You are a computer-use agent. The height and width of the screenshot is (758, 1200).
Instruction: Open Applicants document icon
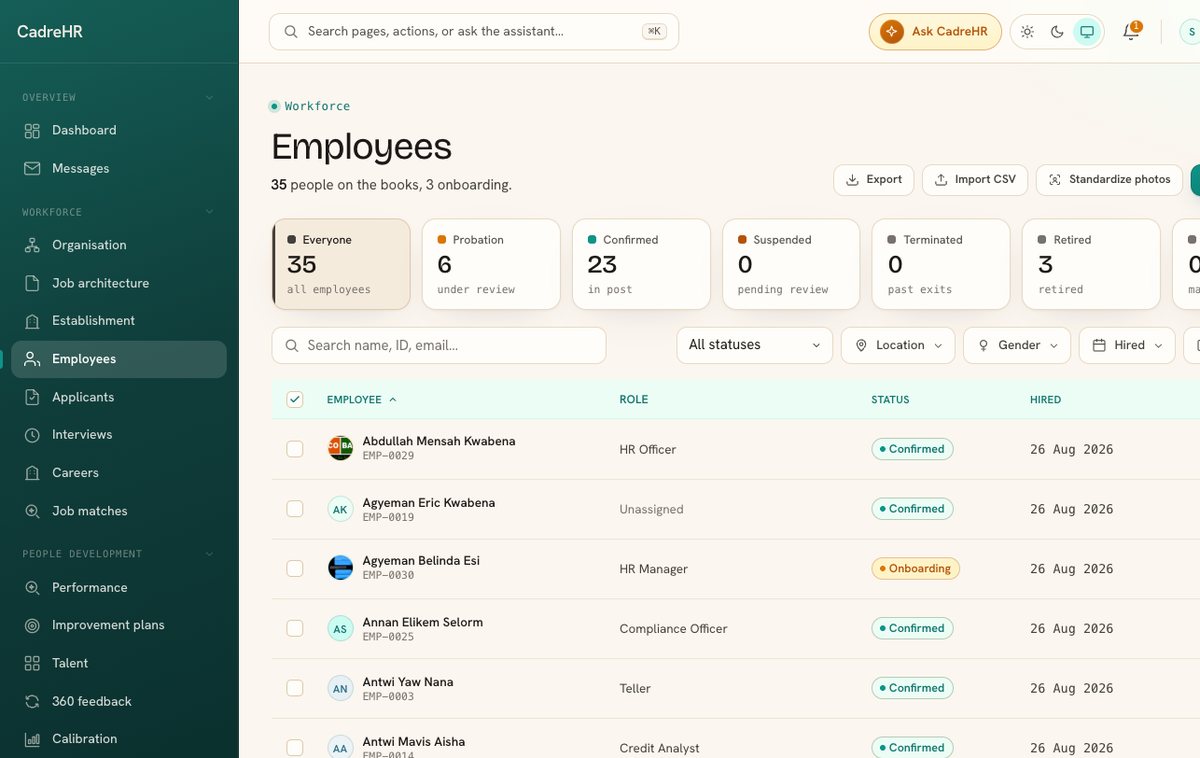[32, 397]
